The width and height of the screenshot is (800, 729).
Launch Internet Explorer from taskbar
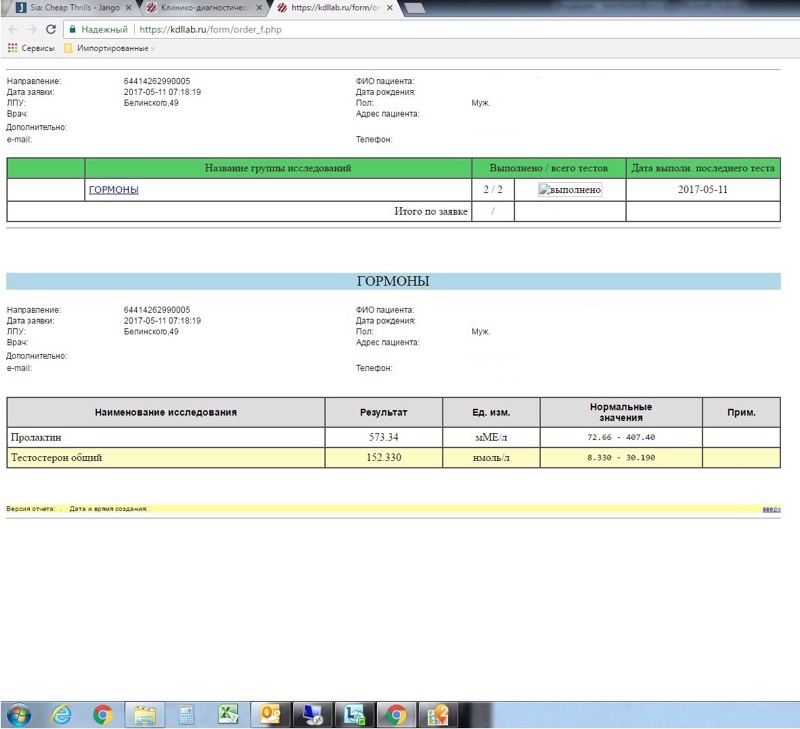[61, 714]
